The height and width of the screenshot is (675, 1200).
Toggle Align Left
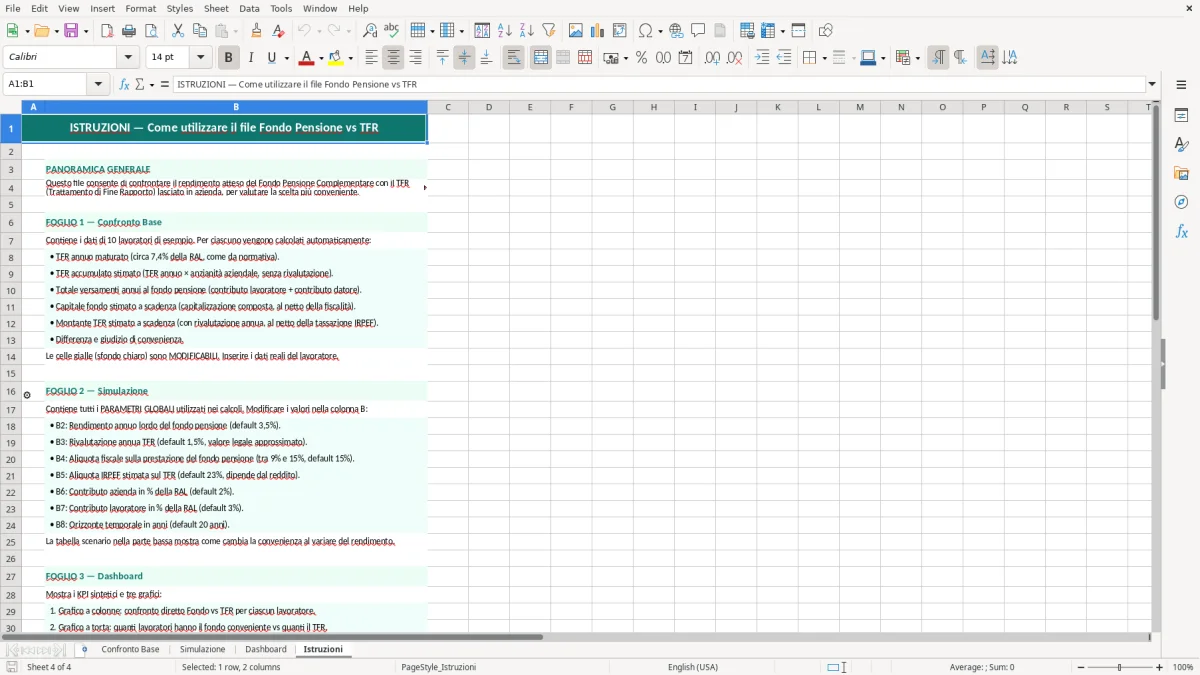[x=371, y=58]
